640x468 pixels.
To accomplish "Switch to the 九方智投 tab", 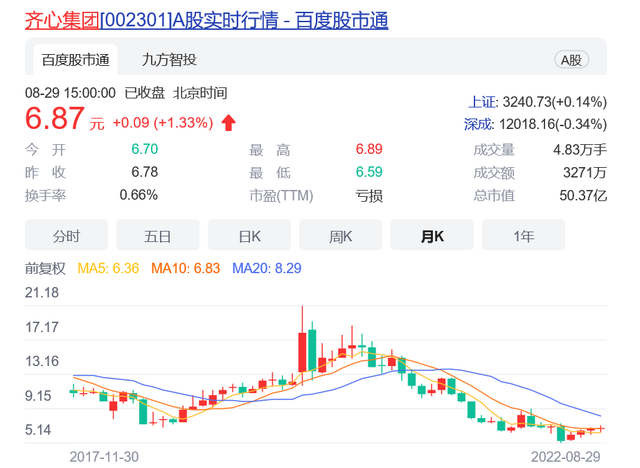I will (169, 61).
